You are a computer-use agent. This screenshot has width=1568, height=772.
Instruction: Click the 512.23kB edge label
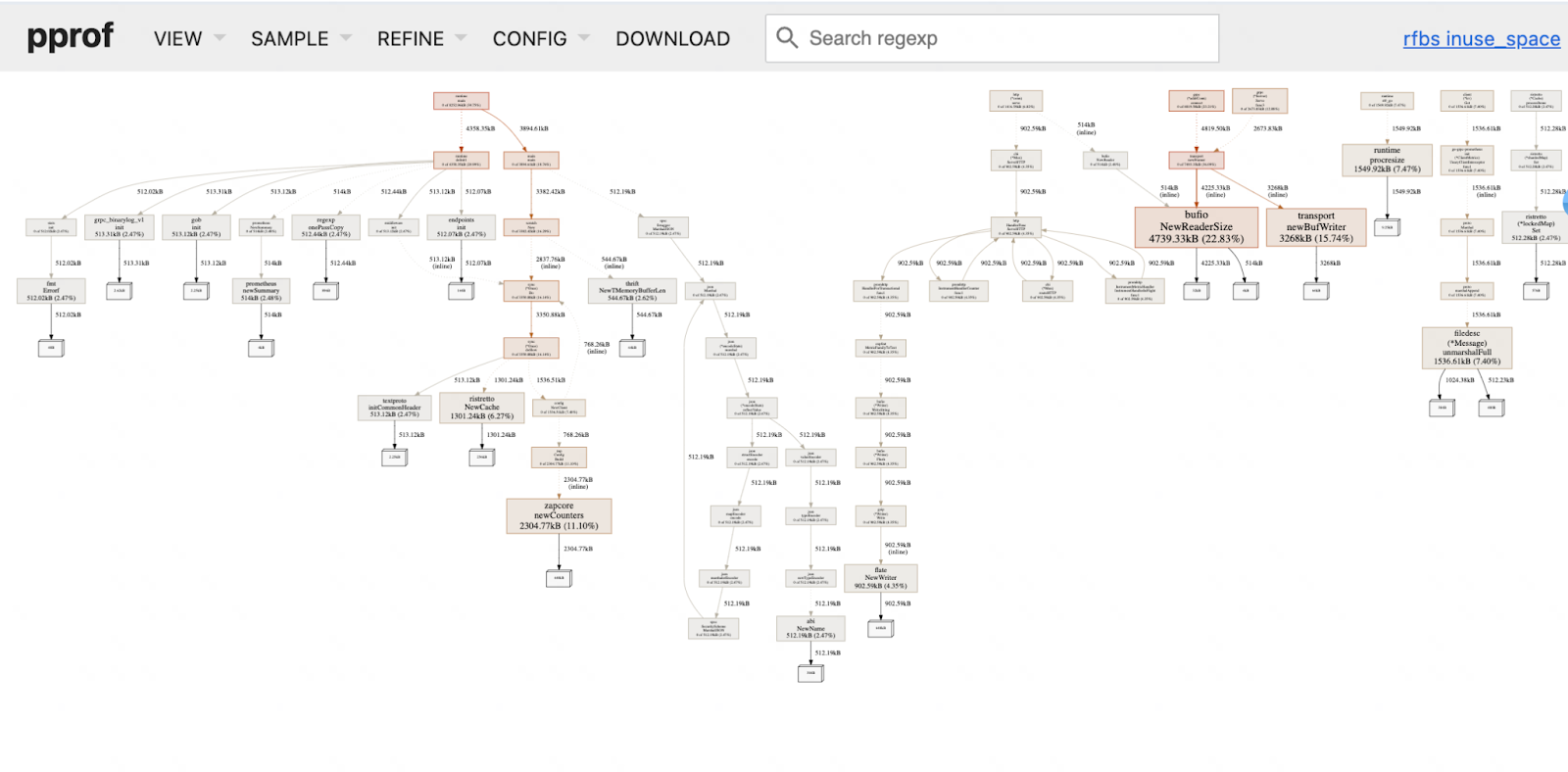tap(1500, 380)
